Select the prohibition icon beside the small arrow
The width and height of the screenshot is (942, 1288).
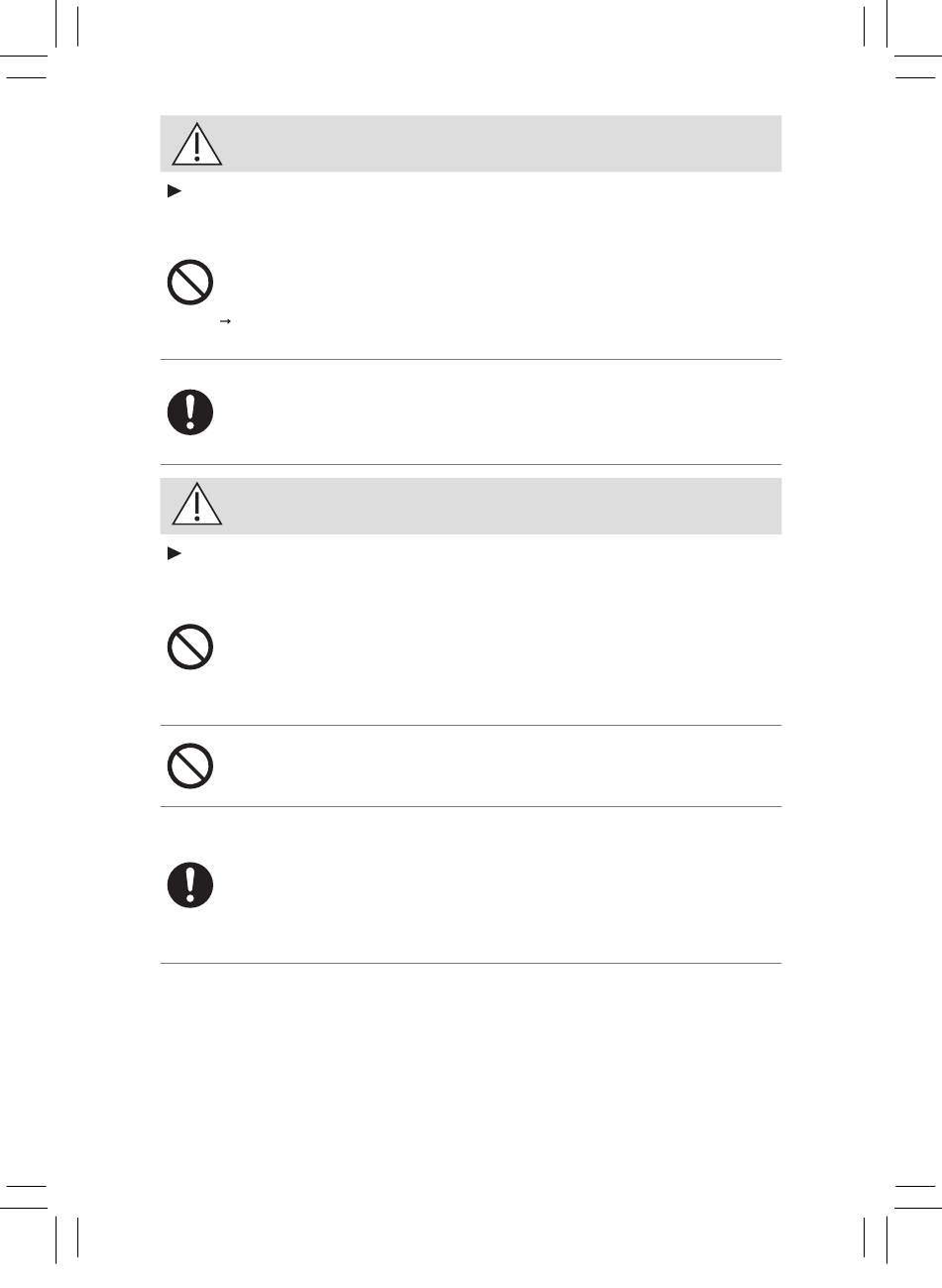point(189,283)
